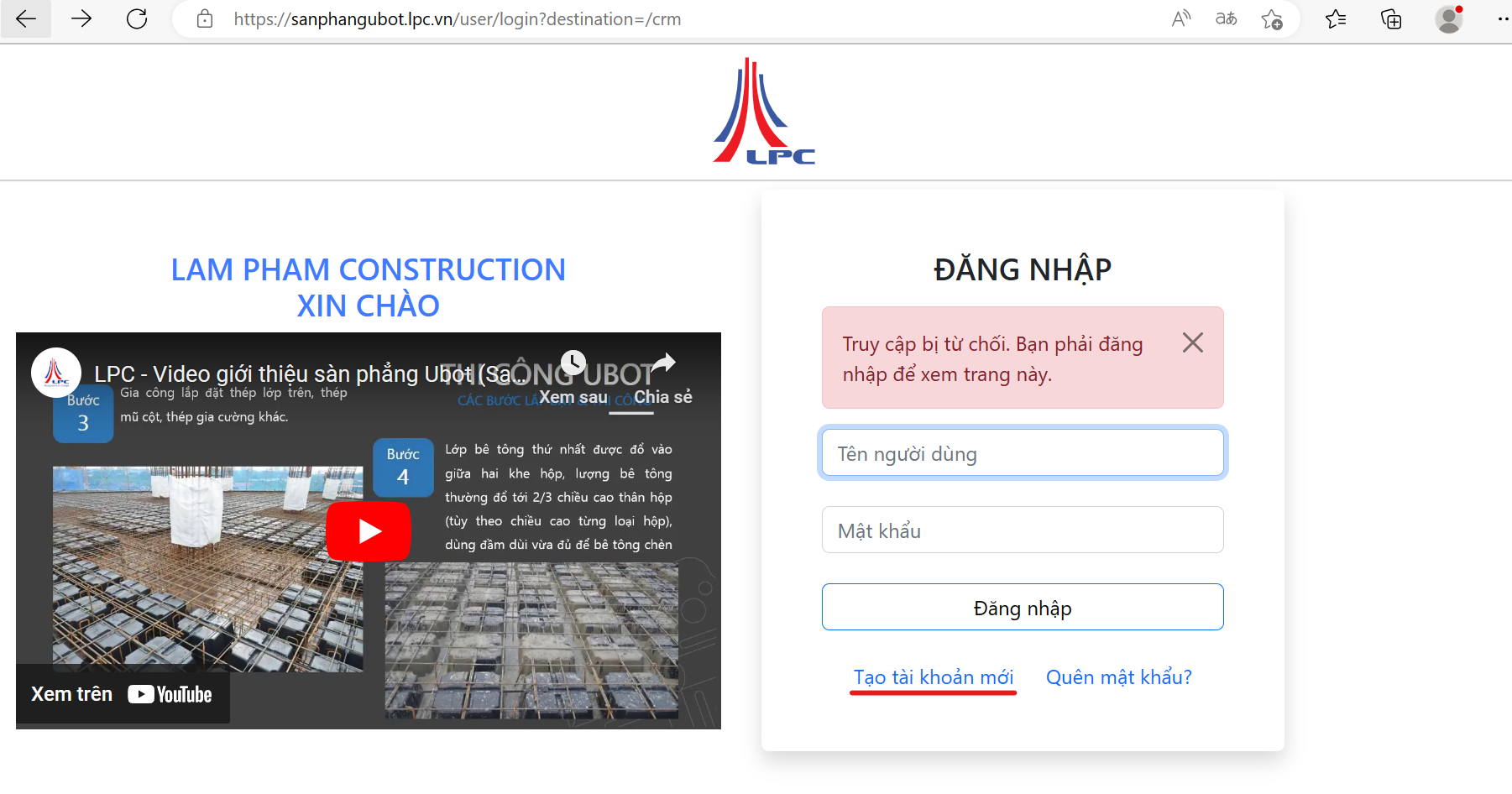This screenshot has height=794, width=1512.
Task: Play the Ubot introduction video
Action: click(x=368, y=530)
